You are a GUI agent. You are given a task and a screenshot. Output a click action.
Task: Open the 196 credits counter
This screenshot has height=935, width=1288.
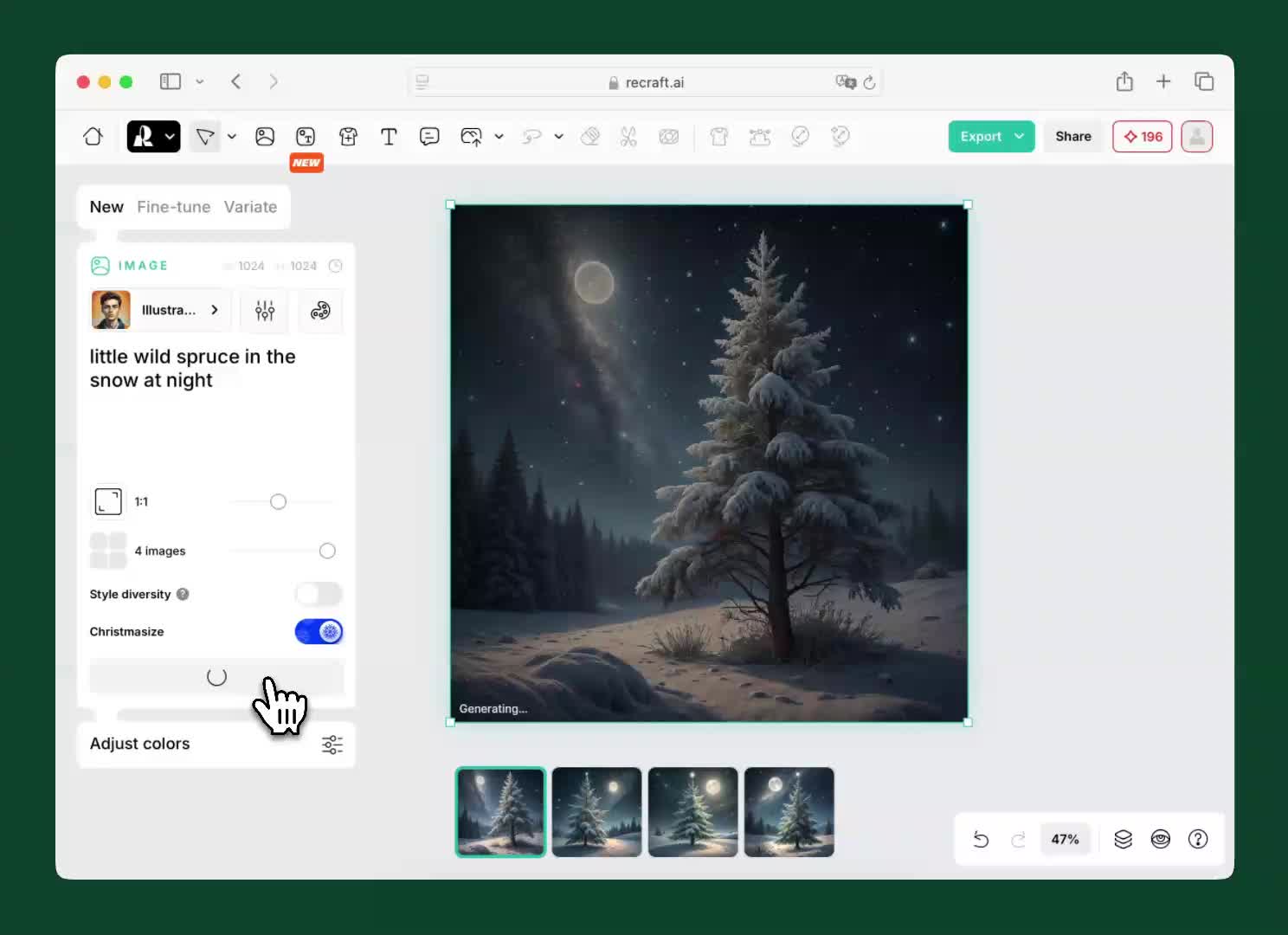coord(1143,137)
